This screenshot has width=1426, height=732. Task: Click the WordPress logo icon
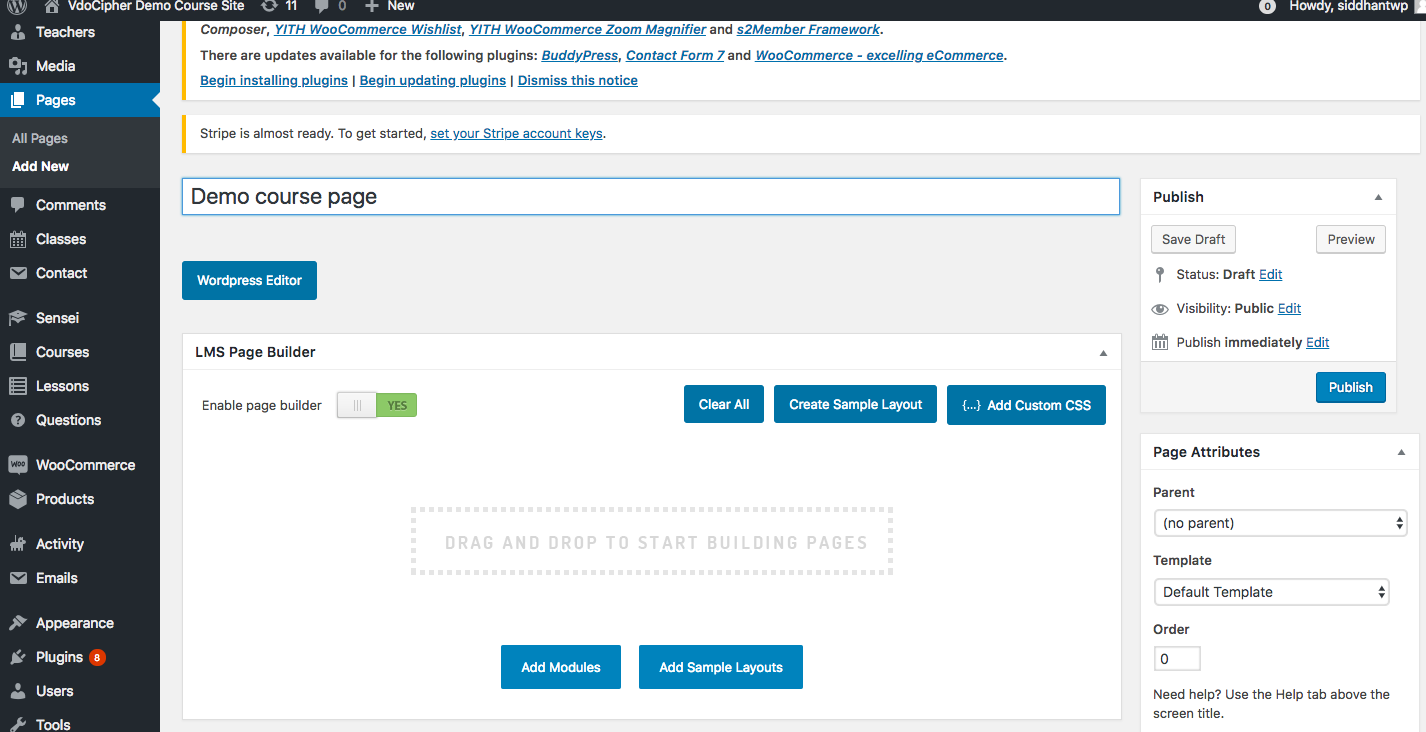tap(17, 5)
